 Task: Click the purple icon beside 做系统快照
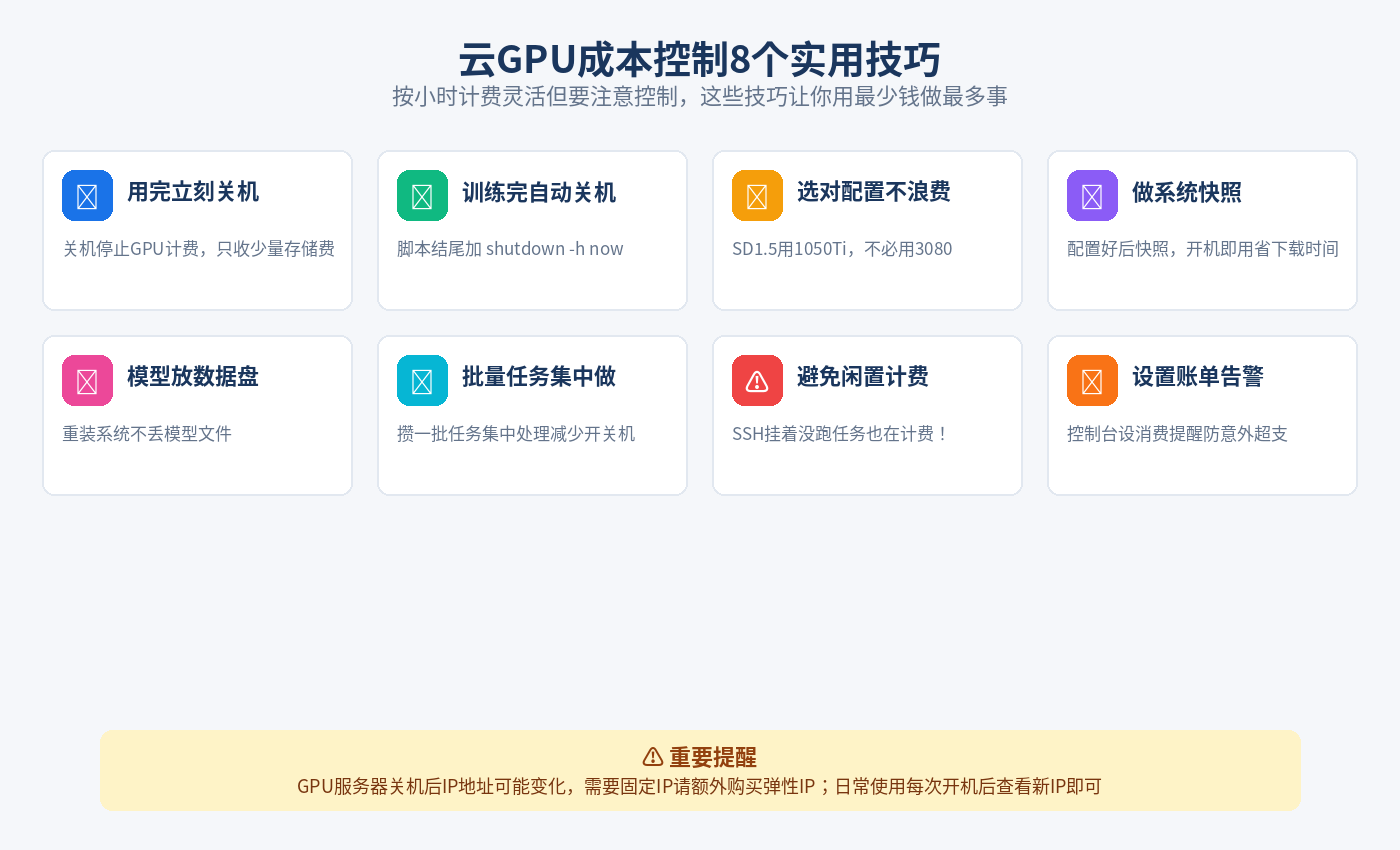[x=1092, y=195]
